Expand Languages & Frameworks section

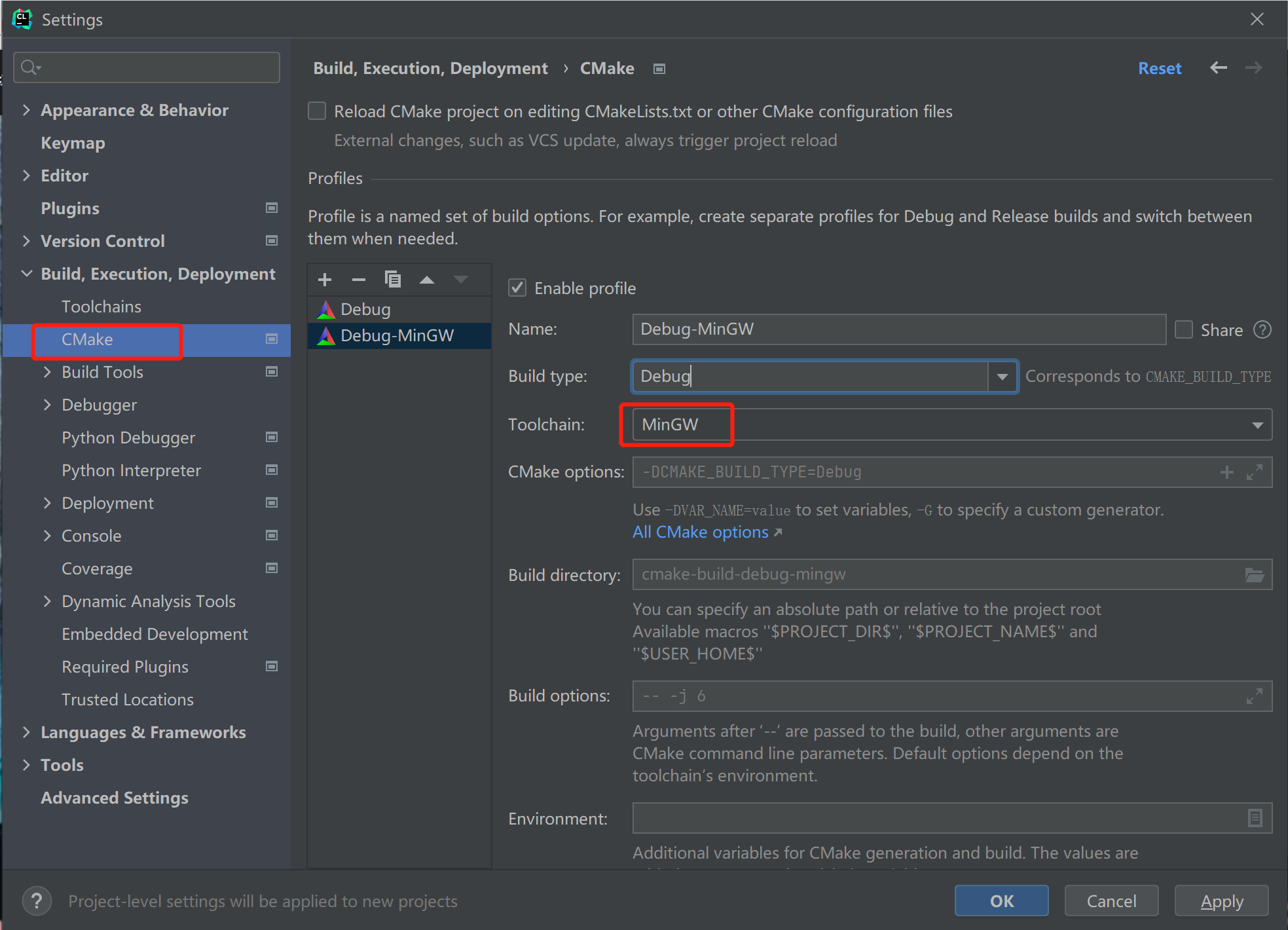(26, 732)
